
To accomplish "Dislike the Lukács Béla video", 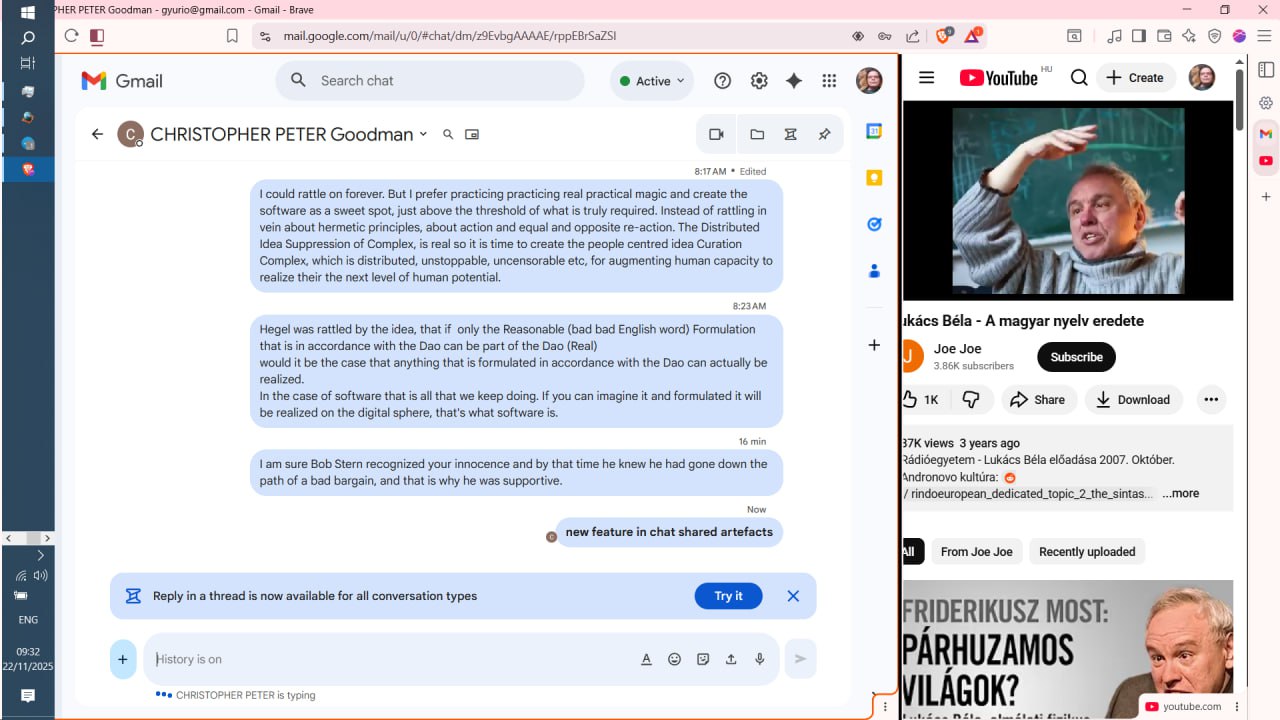I will coord(970,400).
